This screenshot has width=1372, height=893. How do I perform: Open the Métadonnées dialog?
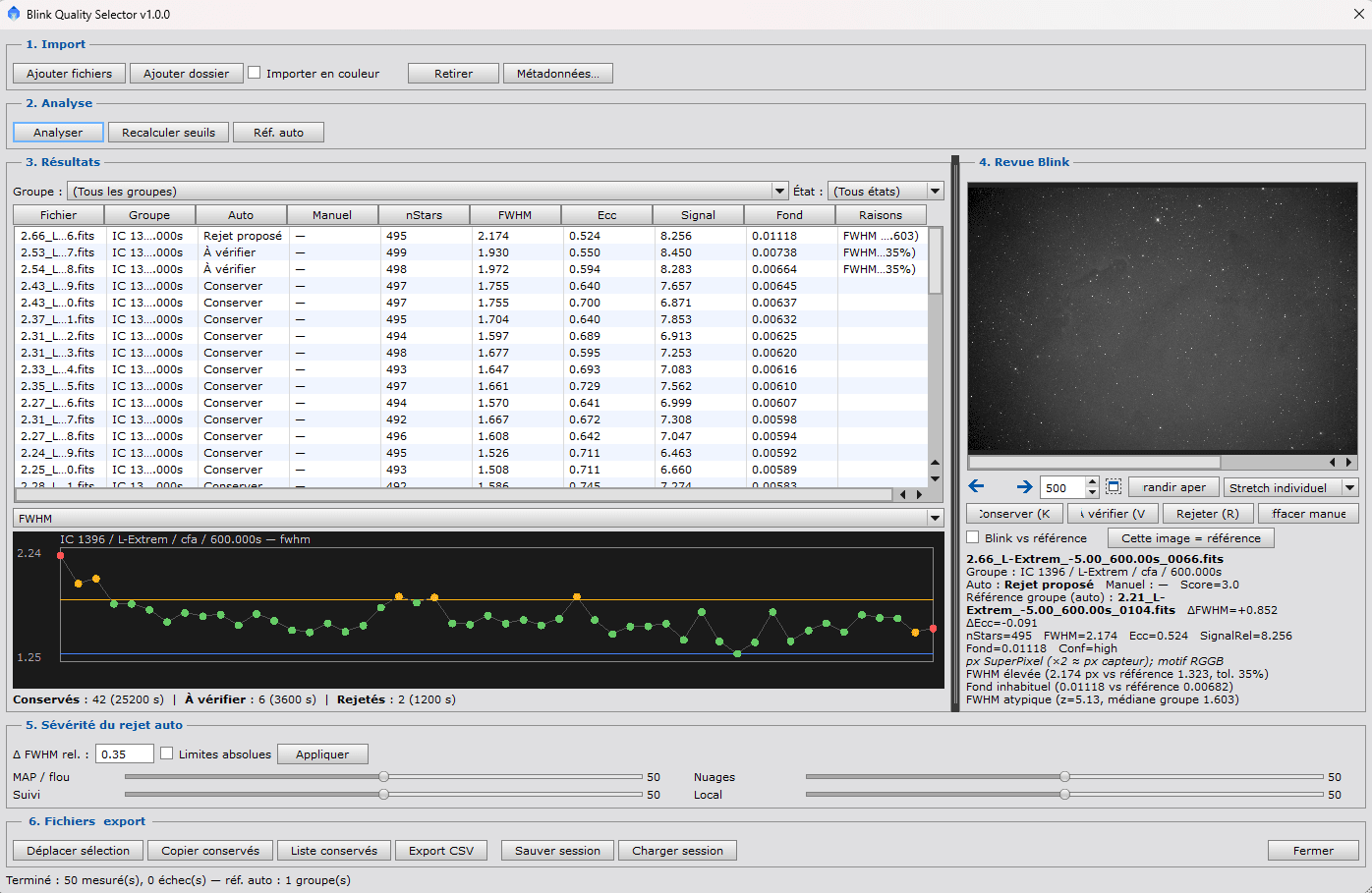(x=557, y=74)
